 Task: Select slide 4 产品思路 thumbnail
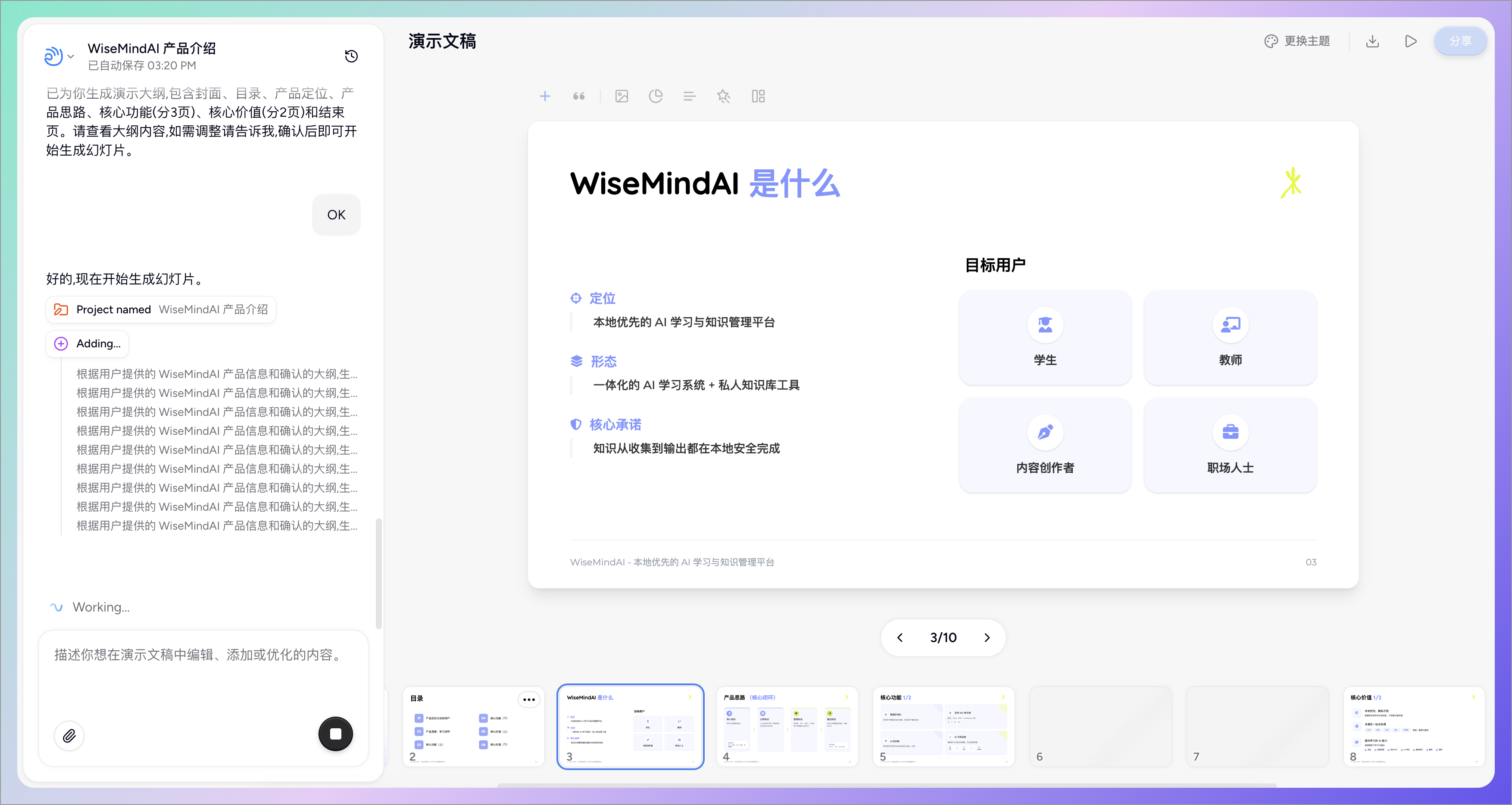[x=787, y=727]
